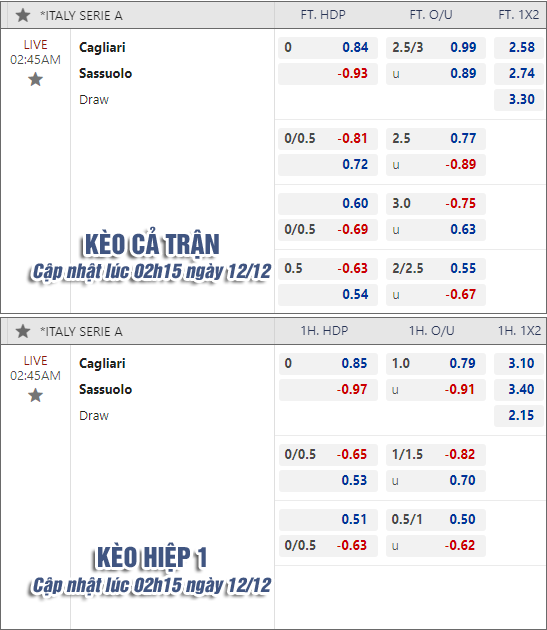Open the Cagliari team name in the full-time table
This screenshot has height=630, width=547.
[x=102, y=47]
